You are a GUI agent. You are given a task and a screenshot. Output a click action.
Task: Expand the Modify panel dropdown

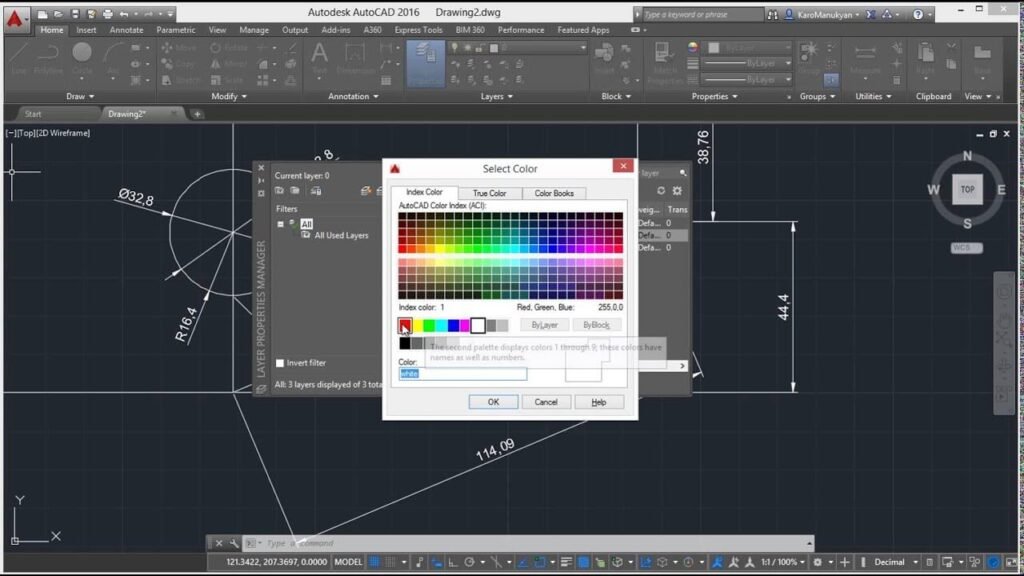click(x=229, y=97)
